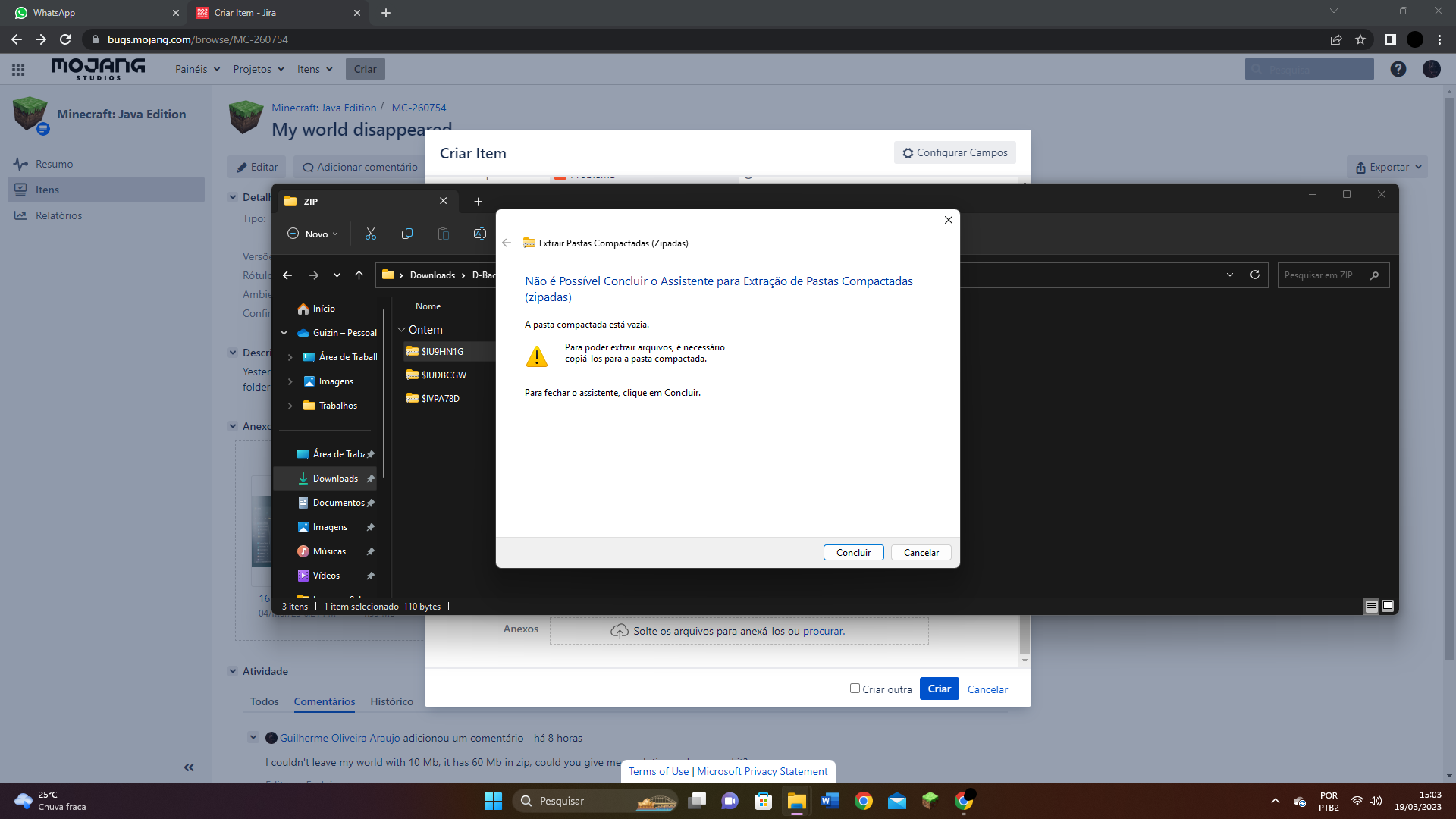Open the Jira help question mark icon
Screen dimensions: 1456x819
(x=1398, y=69)
